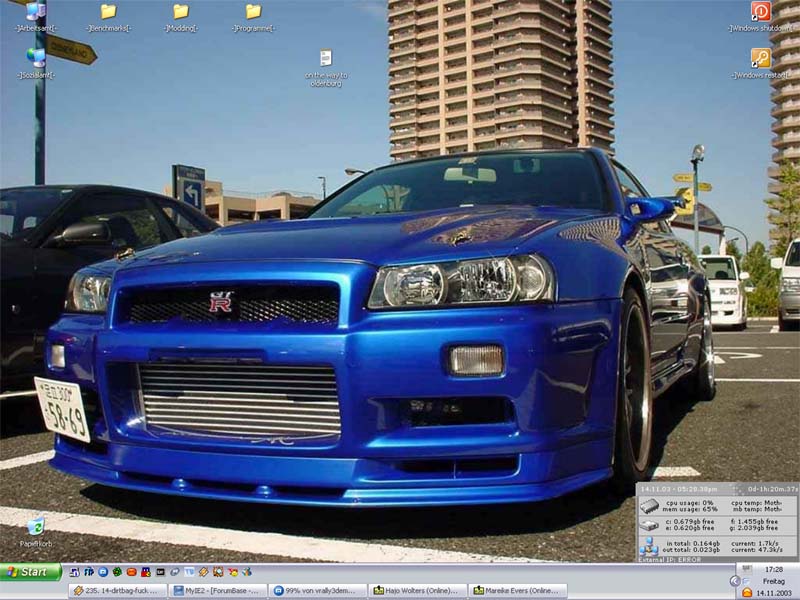Click the blue round quick launch icon
800x600 pixels.
pyautogui.click(x=103, y=572)
